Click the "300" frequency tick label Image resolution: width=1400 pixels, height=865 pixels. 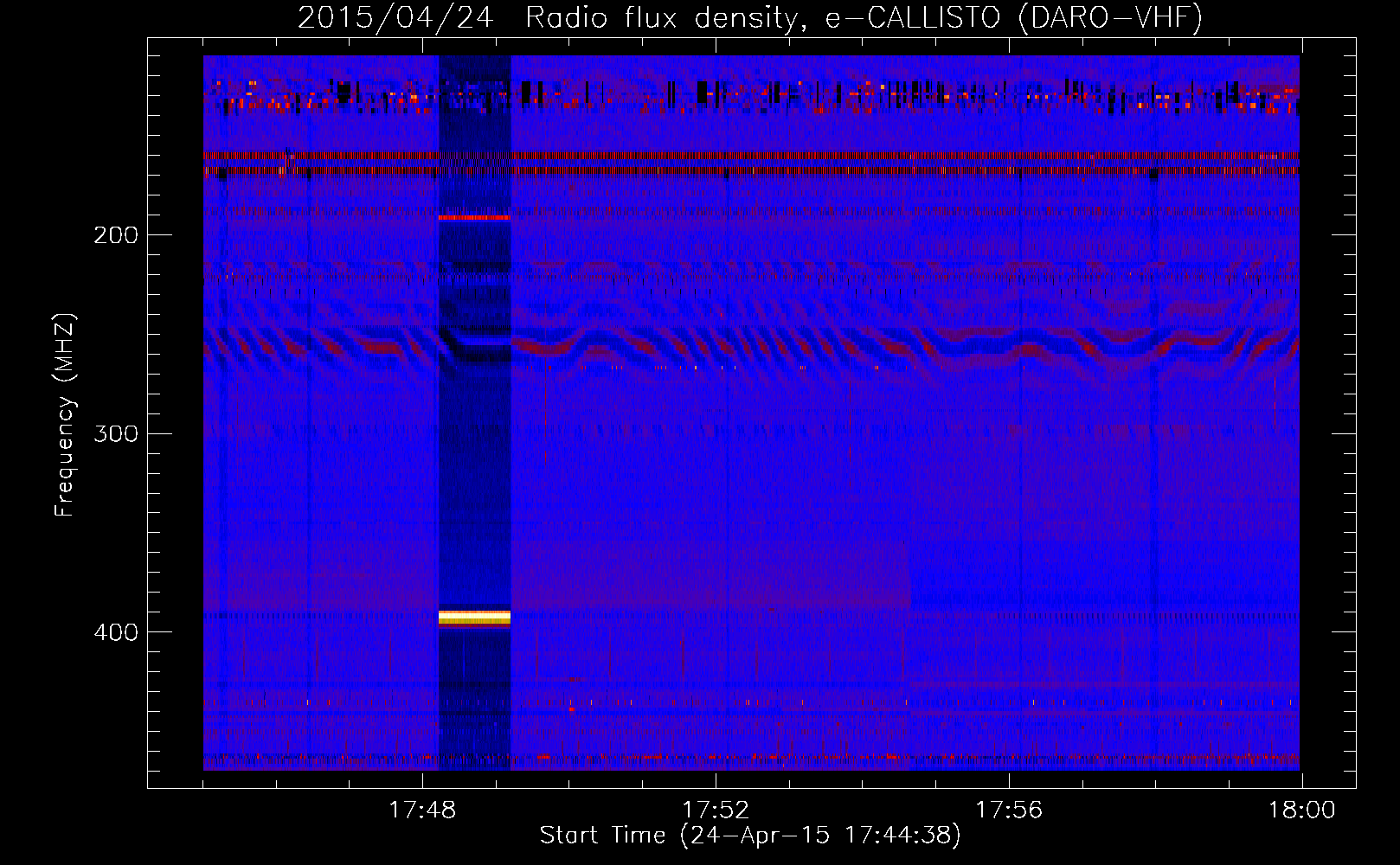click(x=116, y=433)
